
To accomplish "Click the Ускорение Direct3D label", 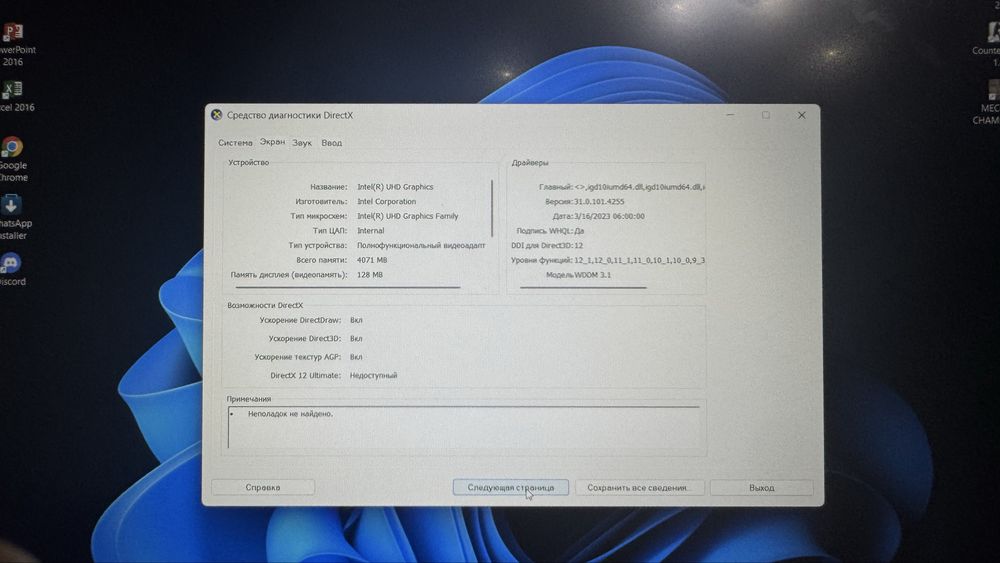I will point(304,339).
